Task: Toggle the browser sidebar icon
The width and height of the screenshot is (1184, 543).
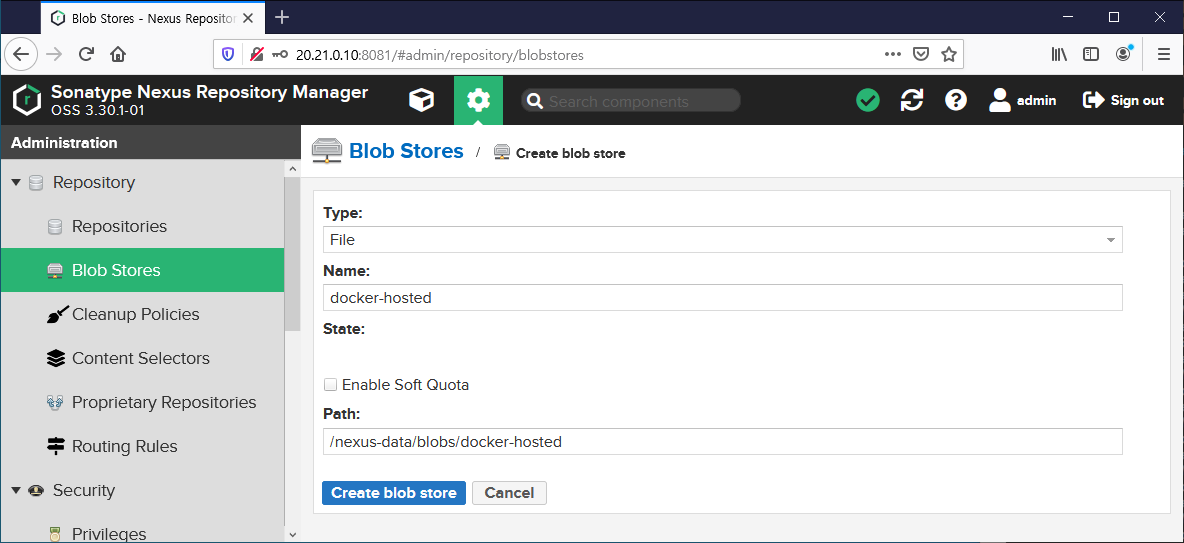Action: point(1090,54)
